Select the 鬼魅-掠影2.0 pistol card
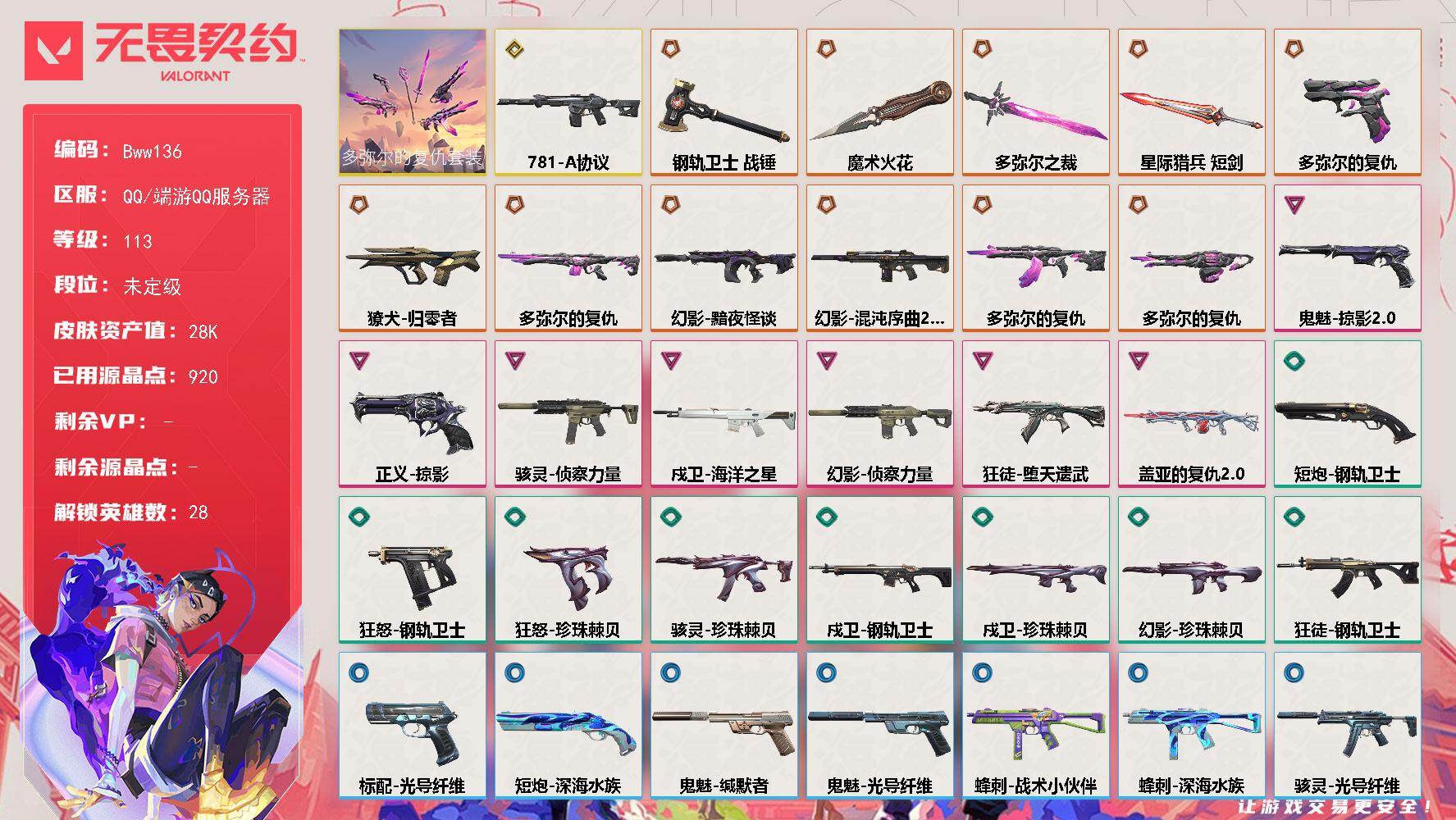Image resolution: width=1456 pixels, height=820 pixels. pyautogui.click(x=1347, y=258)
